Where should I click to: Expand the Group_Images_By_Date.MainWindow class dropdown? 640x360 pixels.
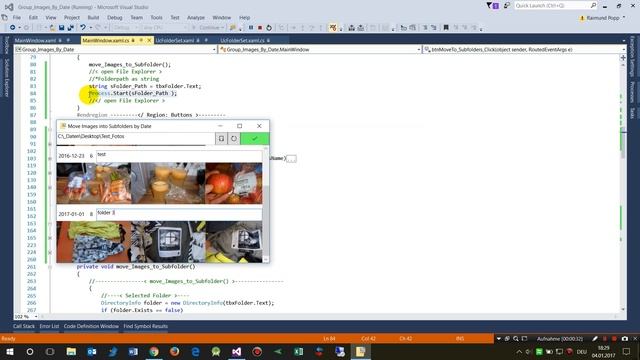click(419, 49)
